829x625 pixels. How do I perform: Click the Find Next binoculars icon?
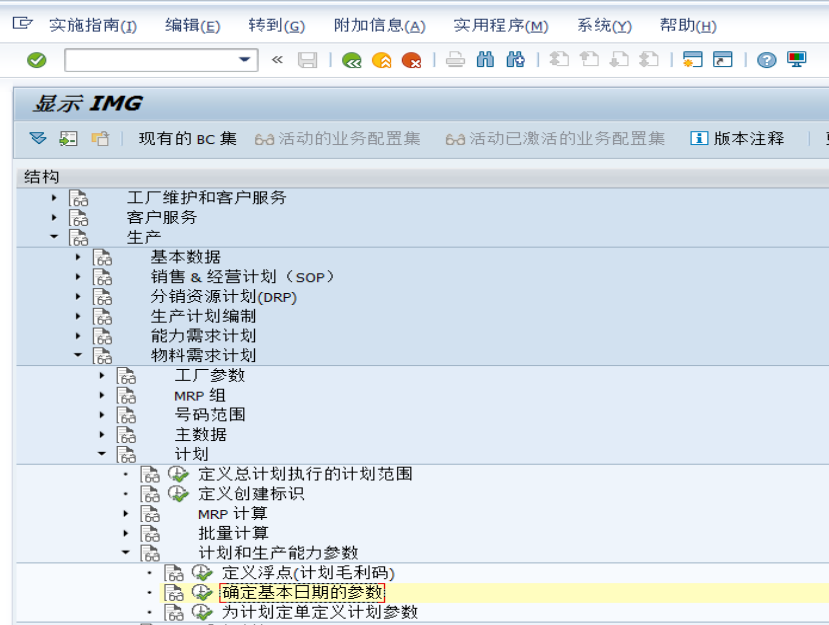pyautogui.click(x=515, y=59)
